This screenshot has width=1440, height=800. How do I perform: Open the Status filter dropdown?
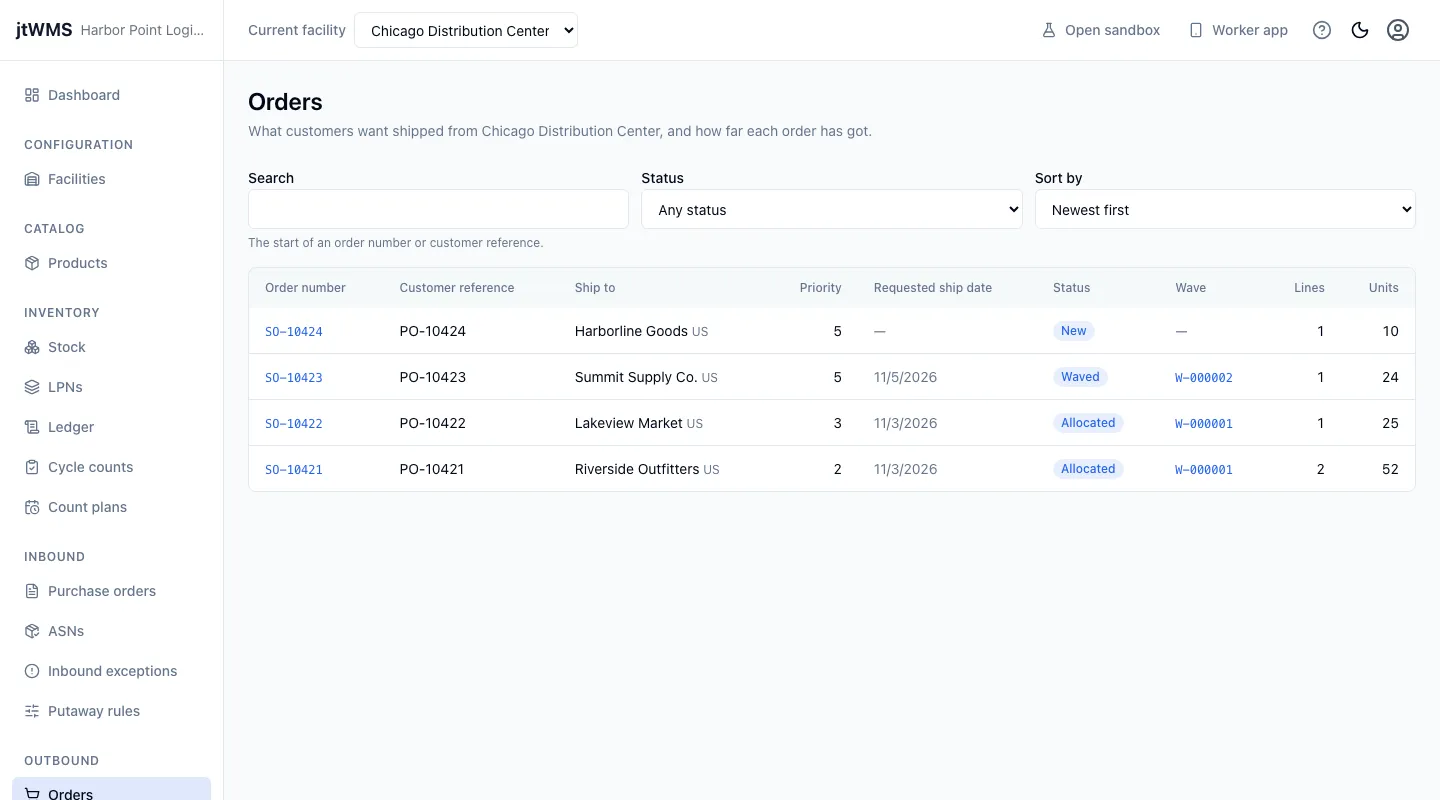[x=832, y=209]
